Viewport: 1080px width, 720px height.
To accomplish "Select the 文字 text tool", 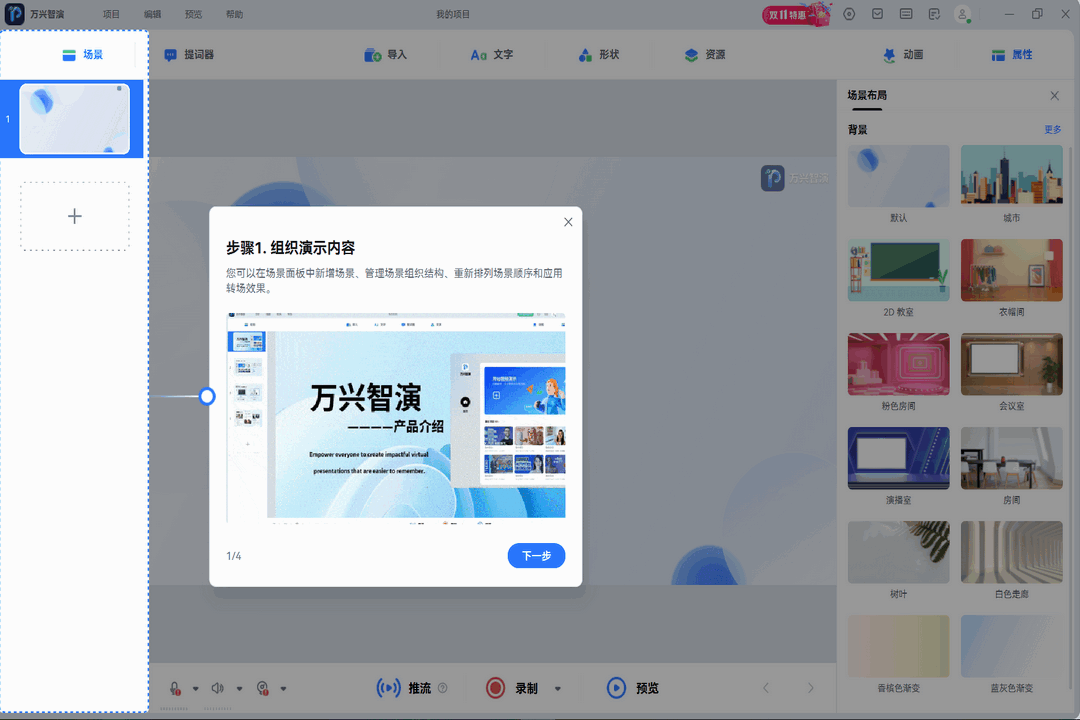I will [492, 54].
